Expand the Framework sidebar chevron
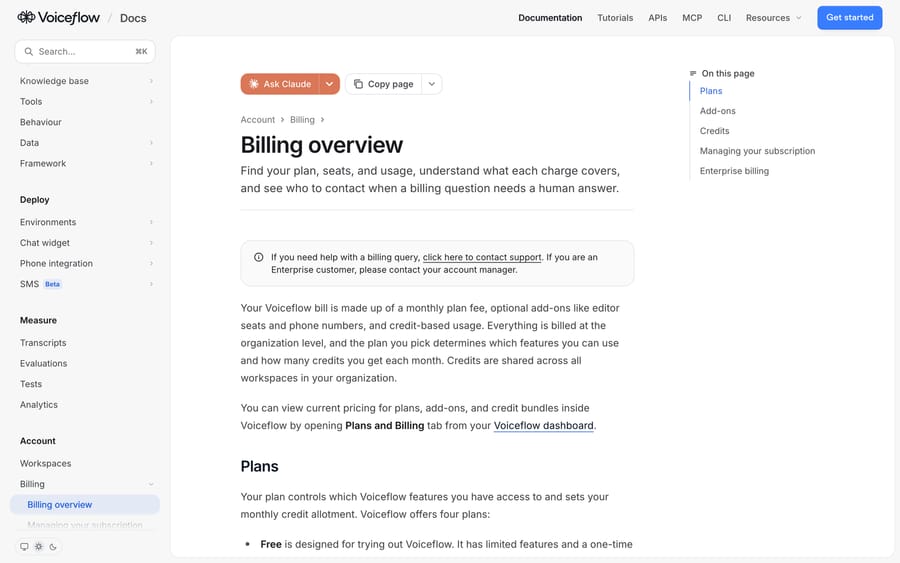This screenshot has width=900, height=563. [151, 164]
